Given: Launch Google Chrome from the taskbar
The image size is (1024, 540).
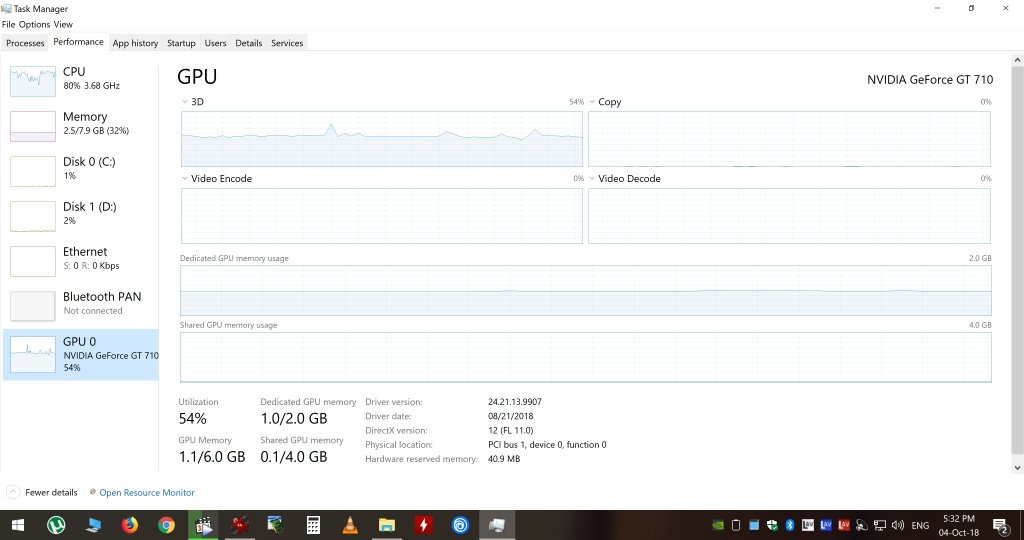Looking at the screenshot, I should pos(167,525).
